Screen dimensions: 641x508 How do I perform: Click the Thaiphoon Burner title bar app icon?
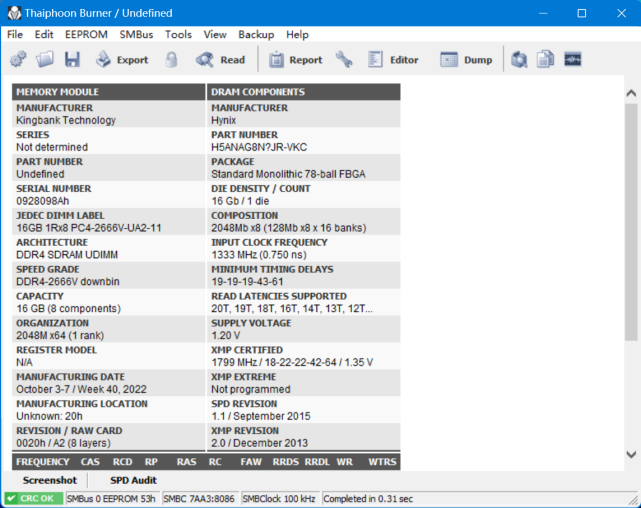[14, 13]
